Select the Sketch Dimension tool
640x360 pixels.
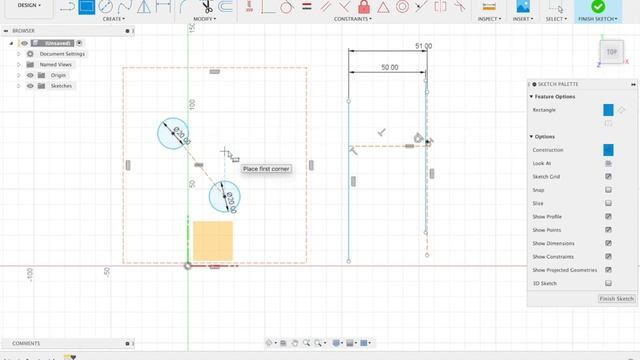tap(163, 7)
